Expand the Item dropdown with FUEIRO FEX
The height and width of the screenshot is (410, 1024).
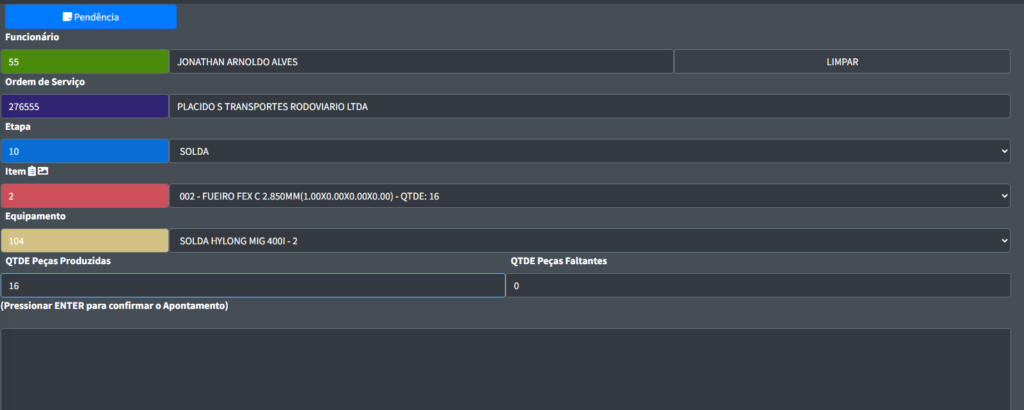[x=590, y=196]
